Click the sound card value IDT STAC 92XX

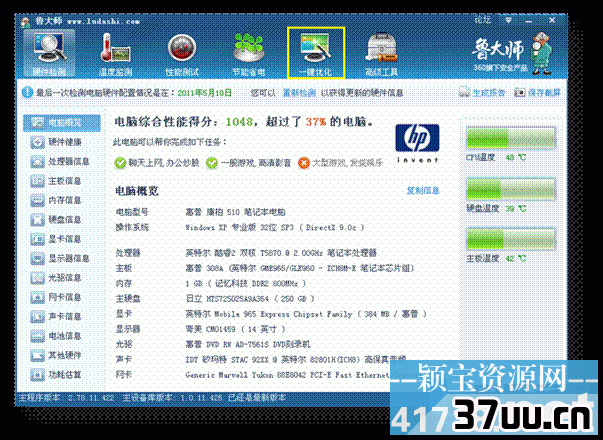point(296,360)
